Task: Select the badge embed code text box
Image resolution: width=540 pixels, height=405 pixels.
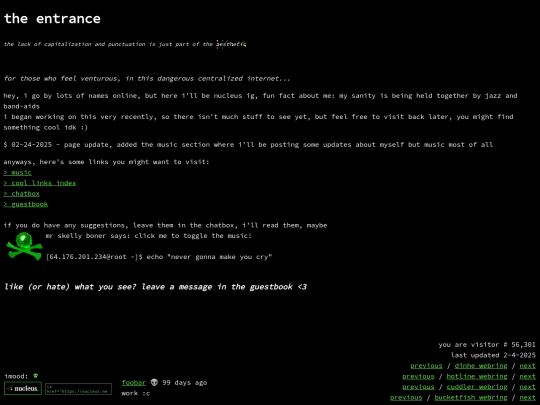Action: coord(79,389)
